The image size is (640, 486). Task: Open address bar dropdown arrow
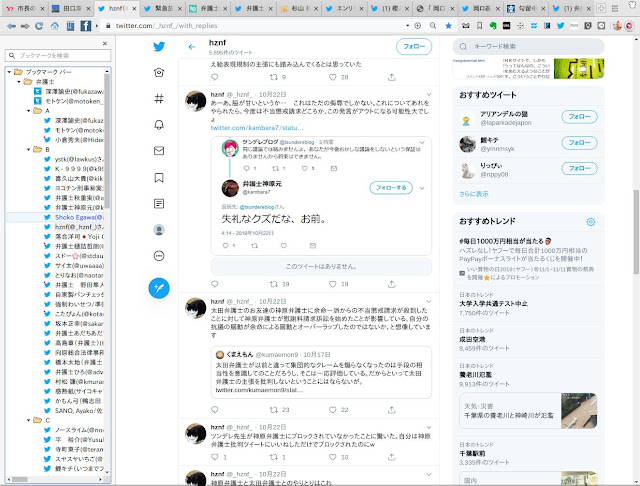click(407, 26)
